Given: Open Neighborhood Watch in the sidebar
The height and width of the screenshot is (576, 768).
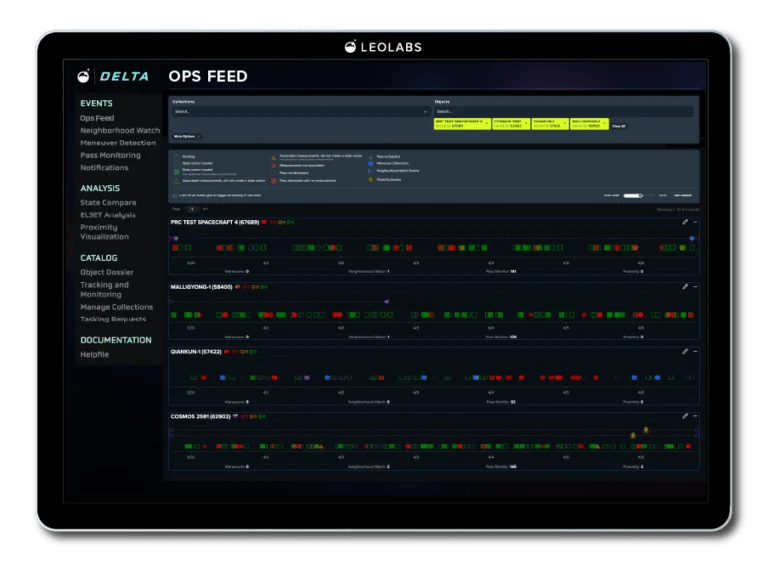Looking at the screenshot, I should (120, 130).
